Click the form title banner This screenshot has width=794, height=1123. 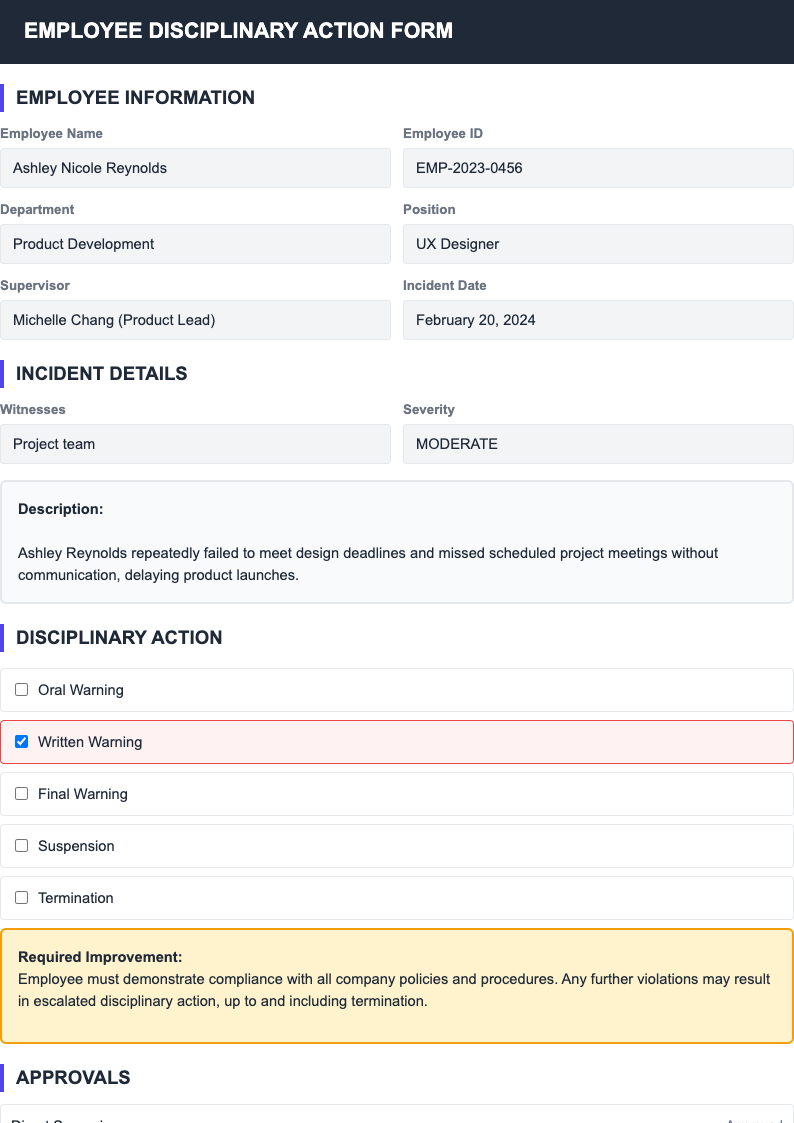(x=237, y=31)
